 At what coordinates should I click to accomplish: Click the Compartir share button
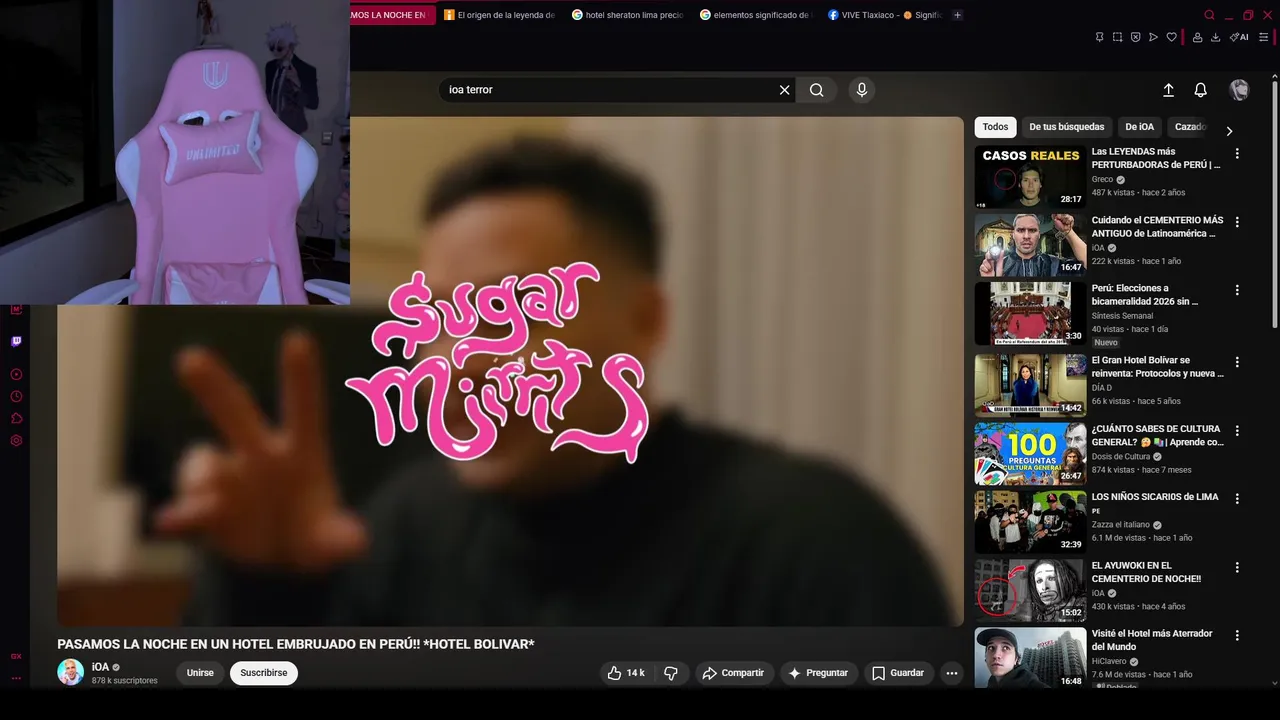[x=733, y=673]
